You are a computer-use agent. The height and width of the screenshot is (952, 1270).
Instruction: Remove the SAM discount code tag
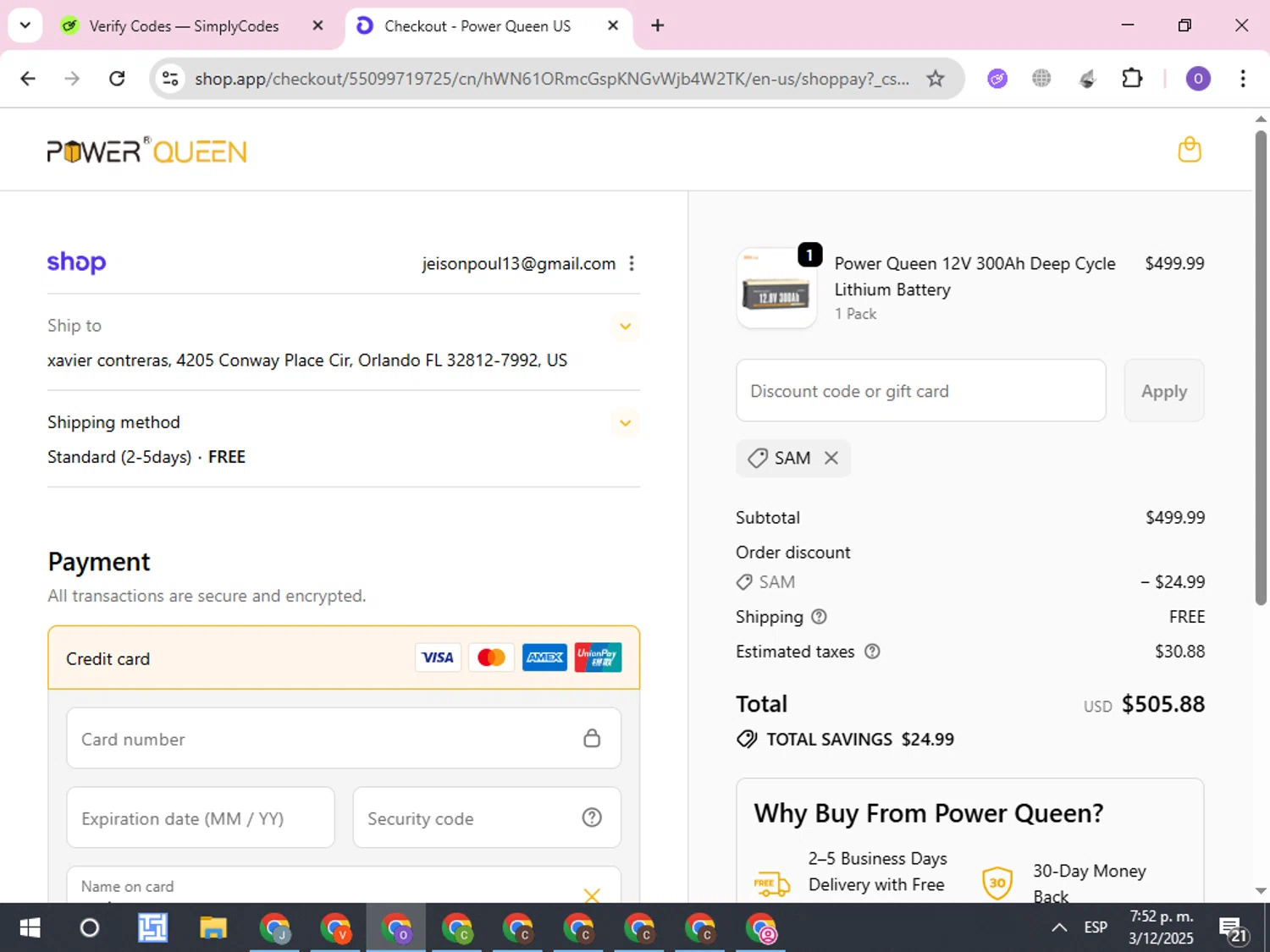(831, 458)
